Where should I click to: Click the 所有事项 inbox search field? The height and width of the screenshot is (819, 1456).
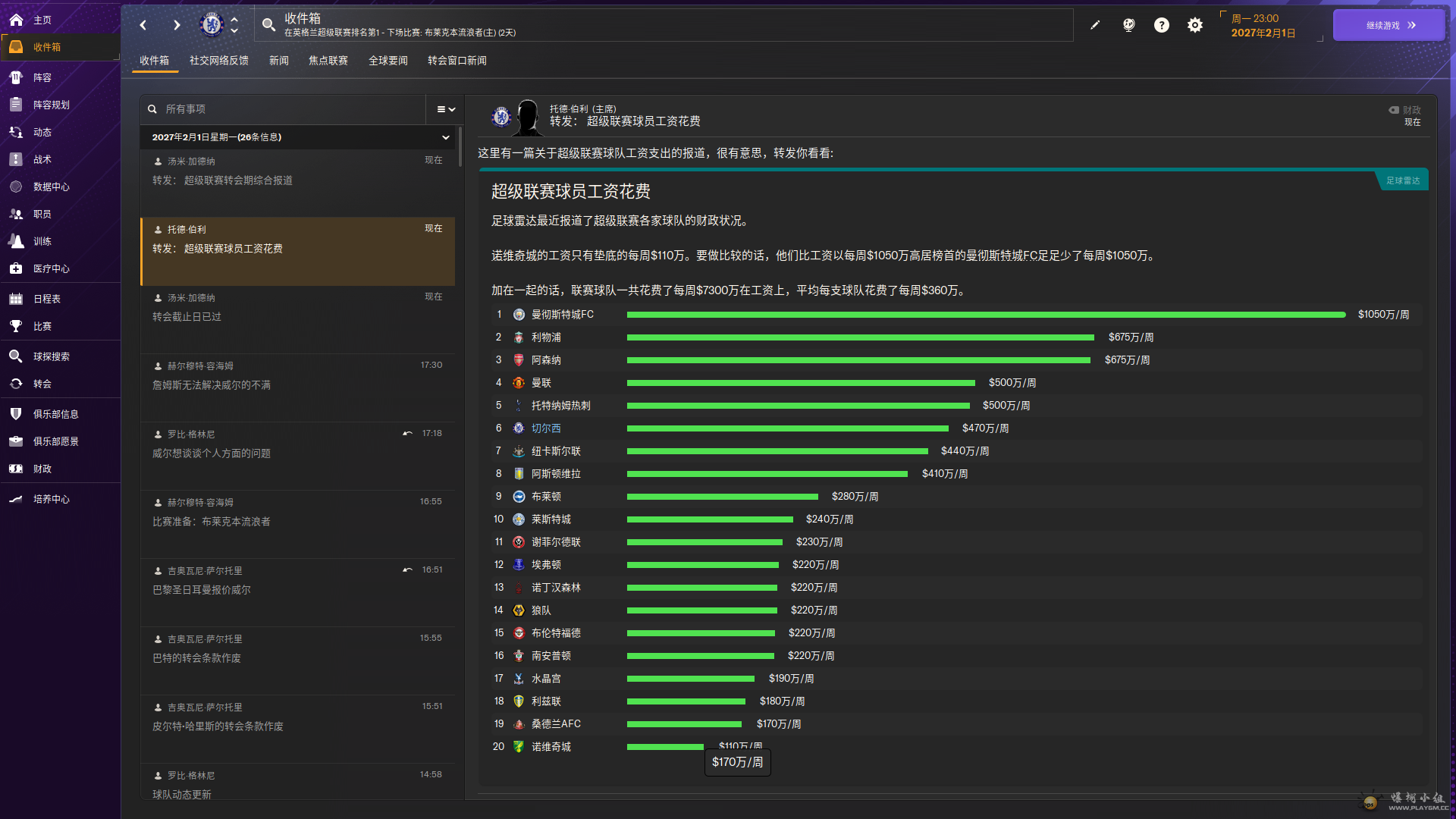(284, 109)
